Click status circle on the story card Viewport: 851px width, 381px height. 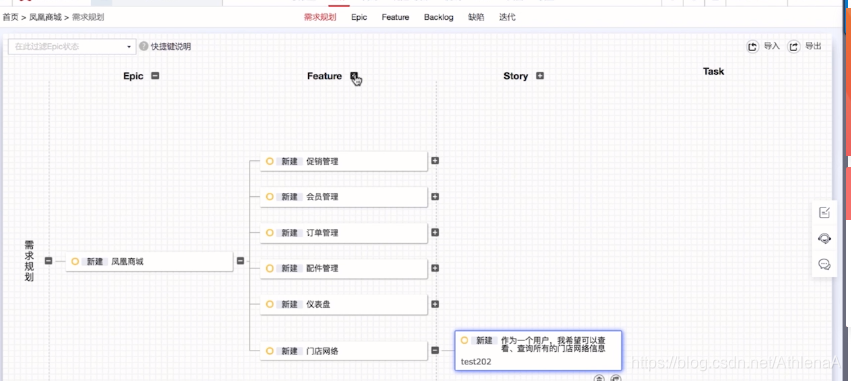(464, 340)
